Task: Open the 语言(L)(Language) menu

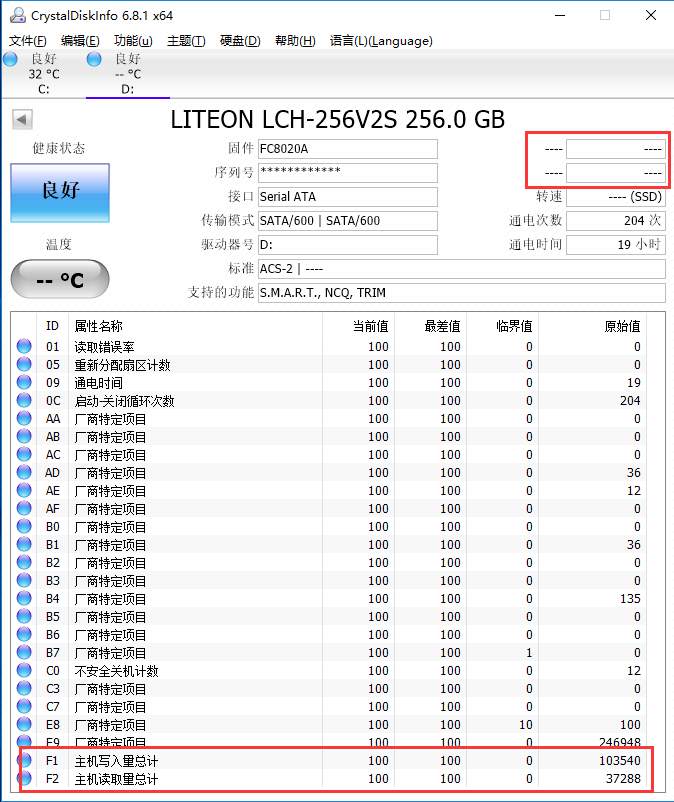Action: [x=381, y=41]
